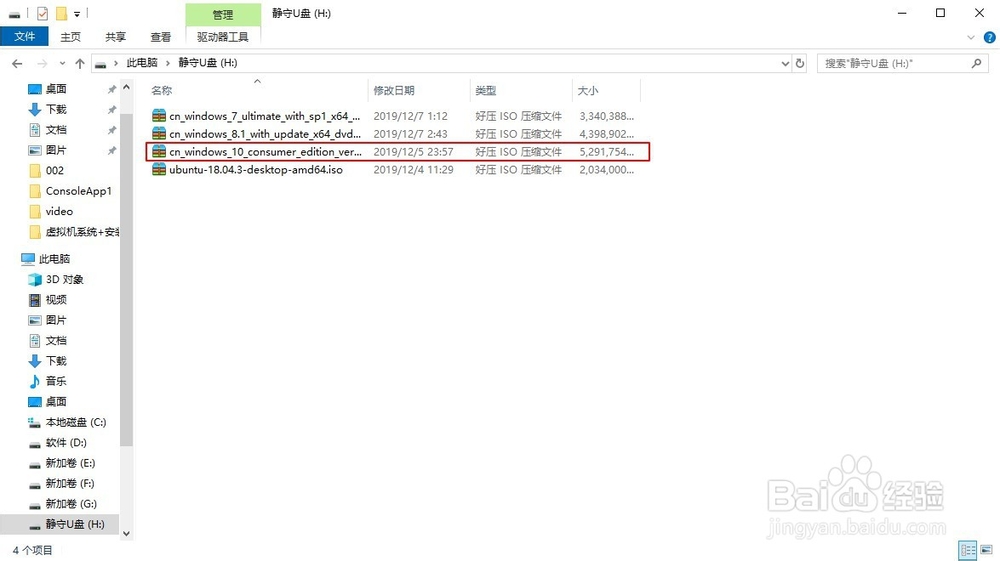The height and width of the screenshot is (561, 1000).
Task: Click 静守U盘 (H:) in address breadcrumb
Action: tap(207, 62)
